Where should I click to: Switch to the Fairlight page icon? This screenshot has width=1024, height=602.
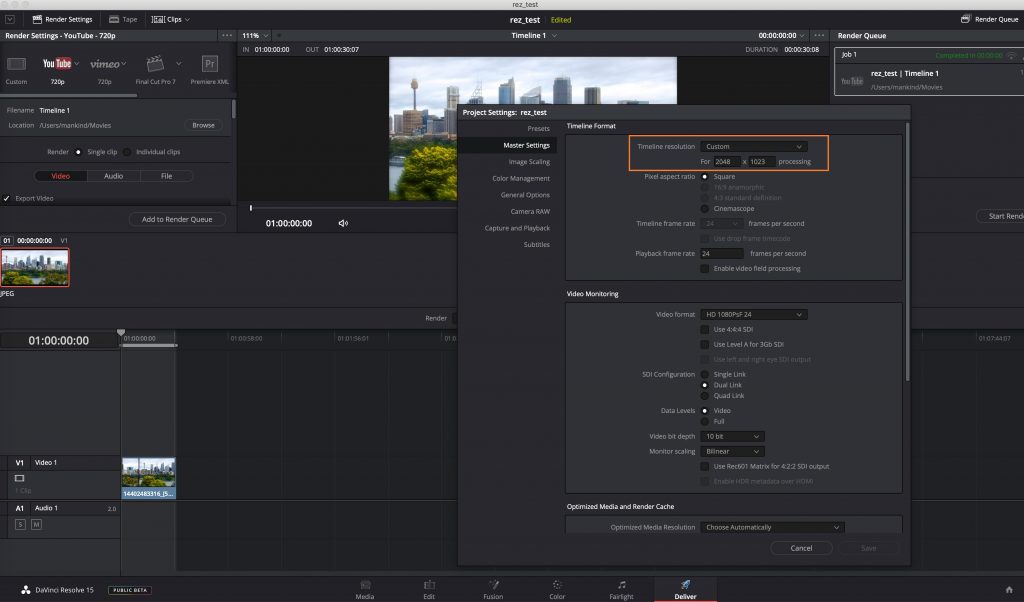621,584
